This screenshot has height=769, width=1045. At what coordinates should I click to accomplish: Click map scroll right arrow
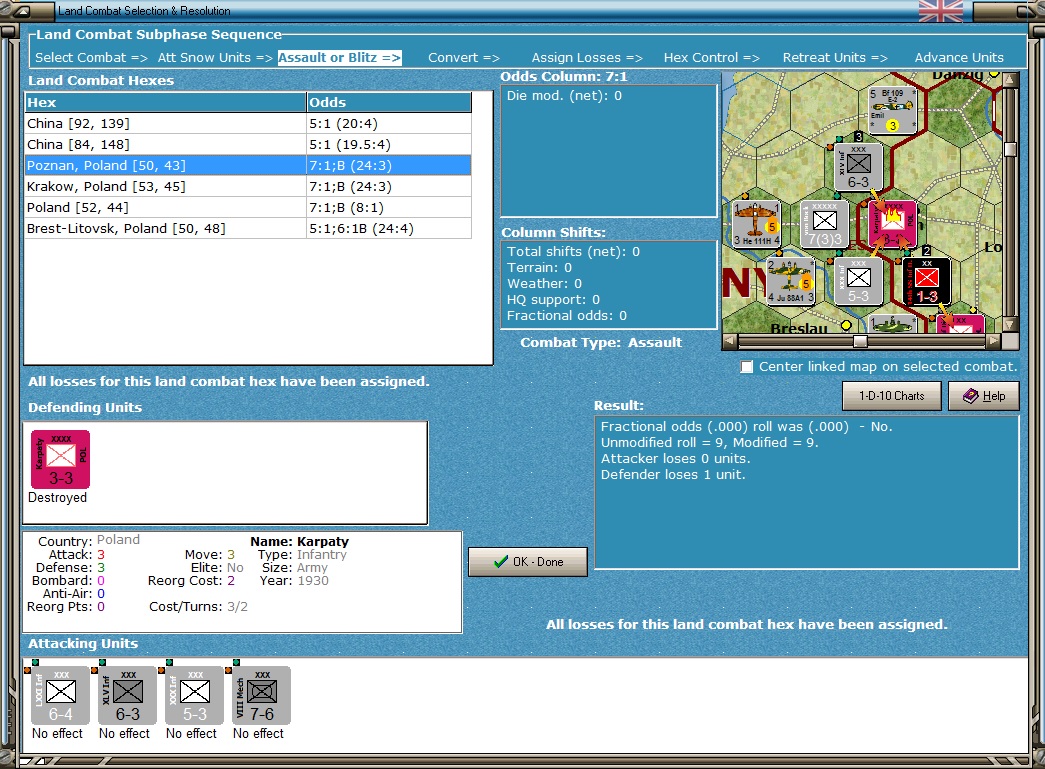click(x=994, y=341)
